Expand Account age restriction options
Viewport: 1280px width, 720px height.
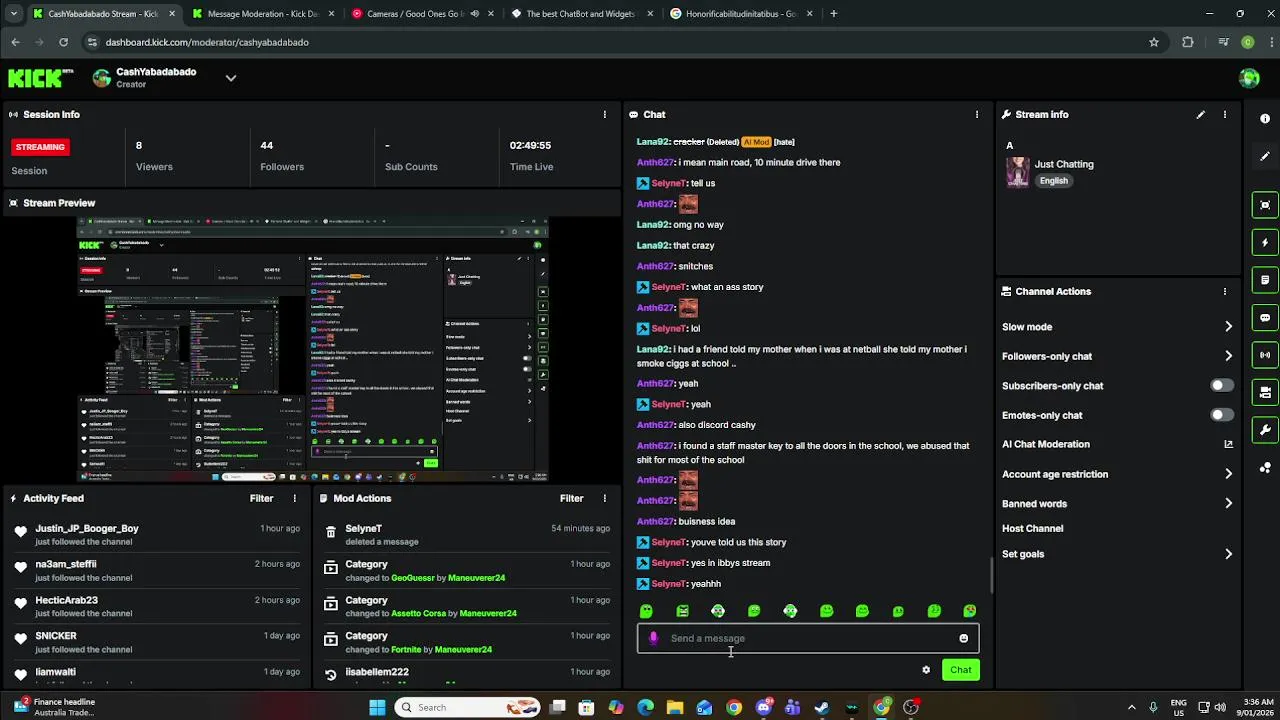[1228, 474]
